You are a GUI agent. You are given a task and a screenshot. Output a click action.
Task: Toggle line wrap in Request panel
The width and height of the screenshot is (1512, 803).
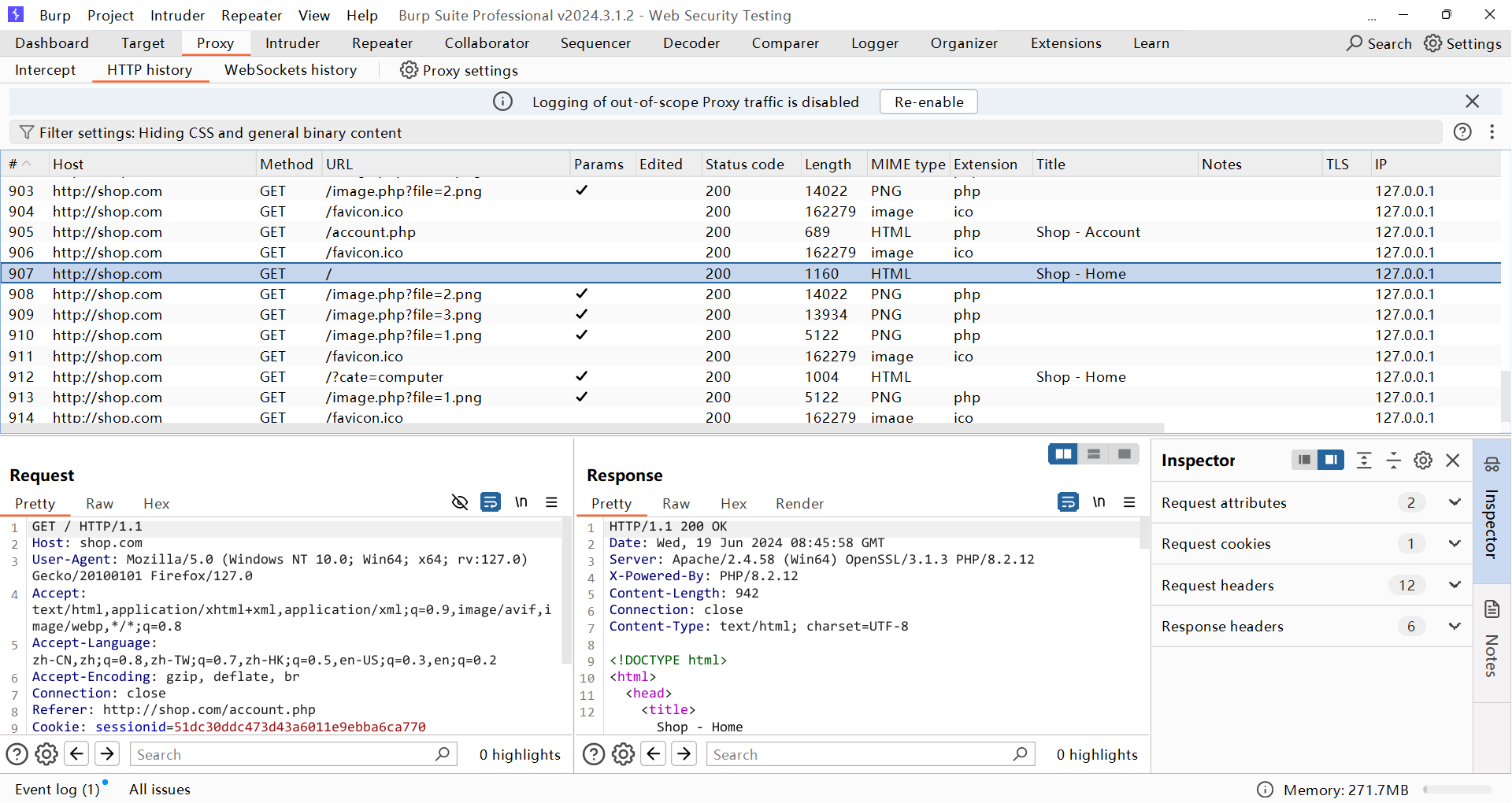click(490, 502)
